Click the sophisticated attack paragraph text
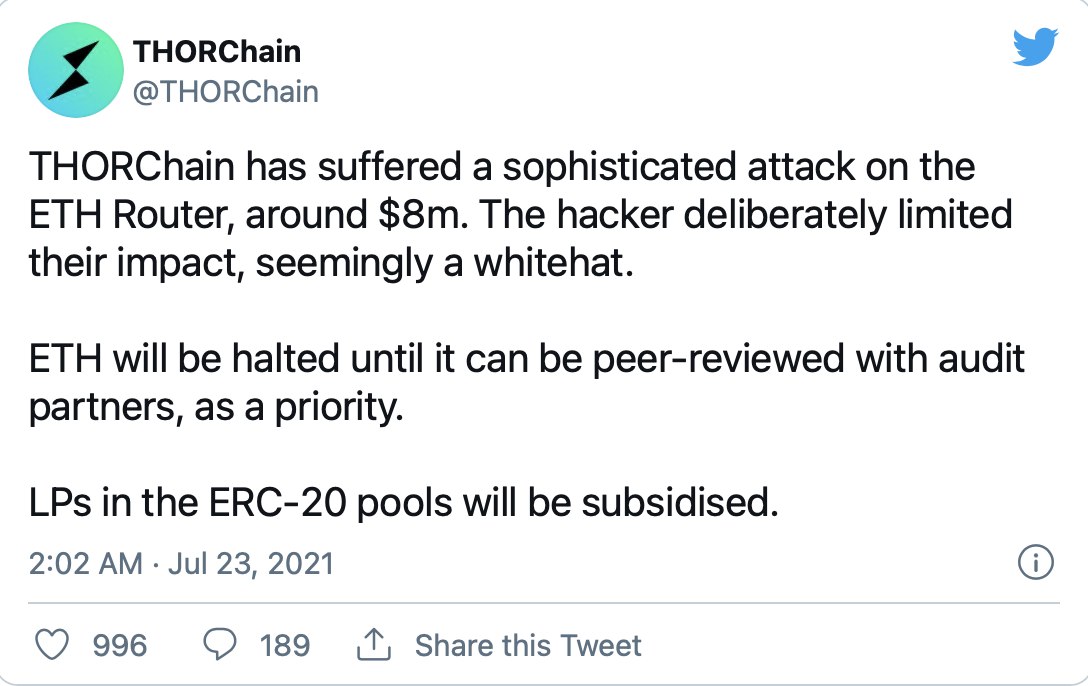 (520, 215)
